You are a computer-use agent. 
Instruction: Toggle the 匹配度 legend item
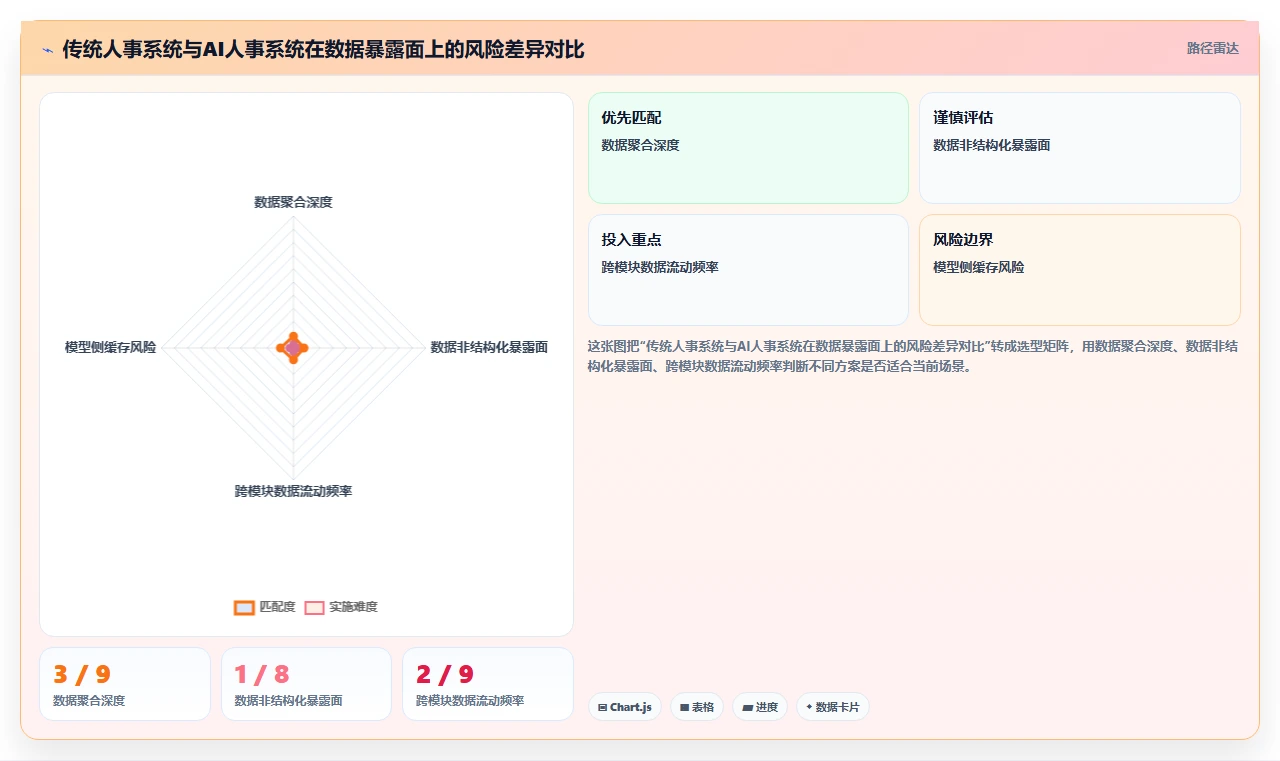(265, 607)
